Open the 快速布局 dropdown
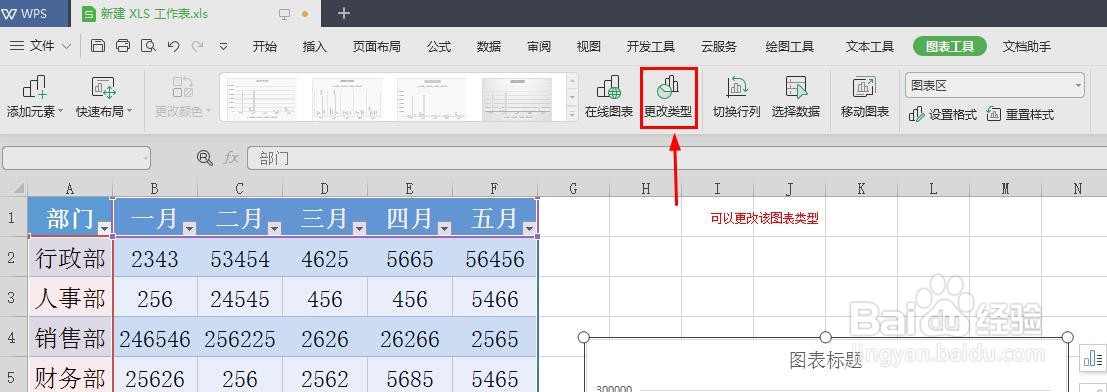Viewport: 1107px width, 392px height. (x=104, y=97)
